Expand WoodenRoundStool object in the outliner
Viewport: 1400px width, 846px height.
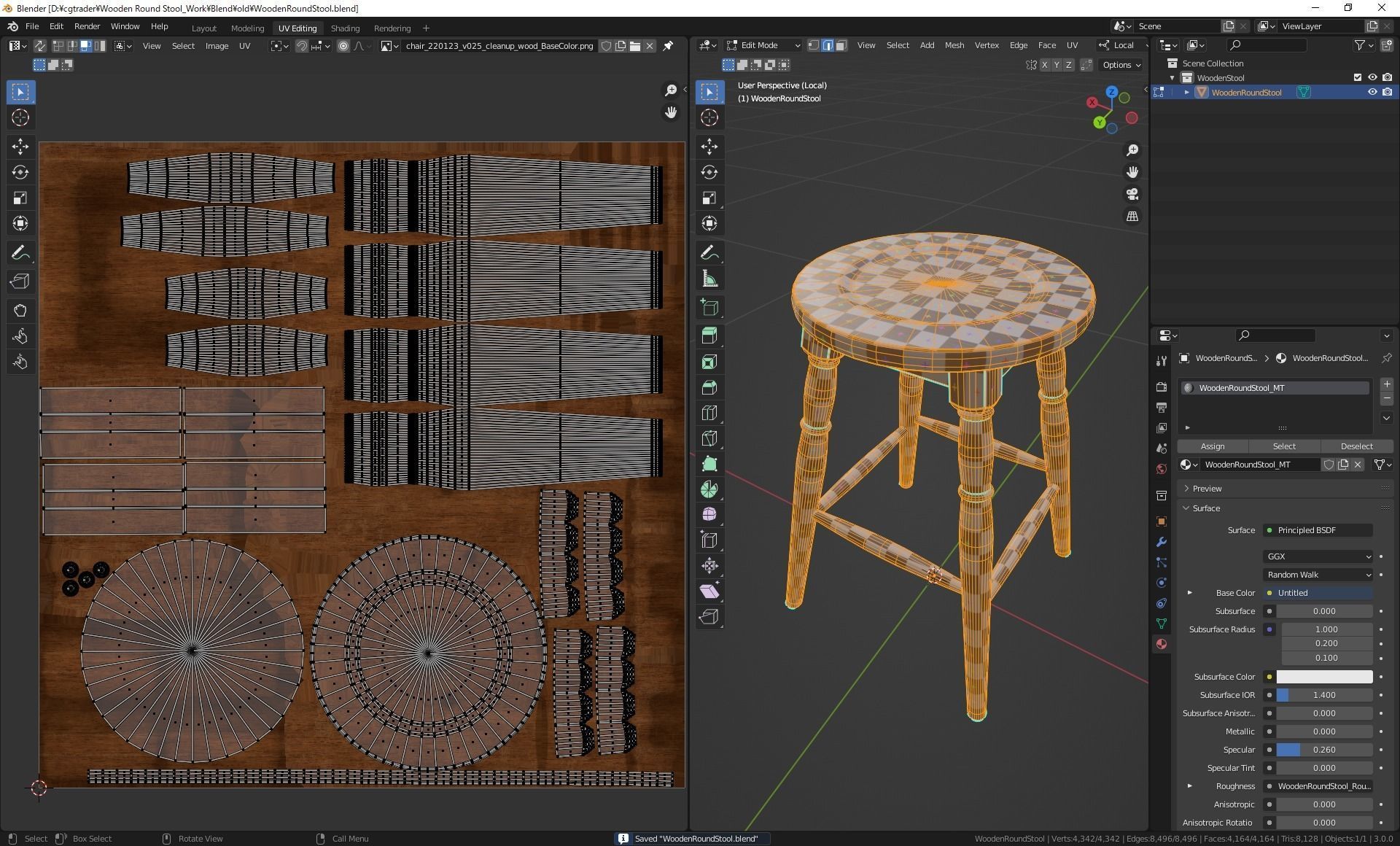point(1186,93)
